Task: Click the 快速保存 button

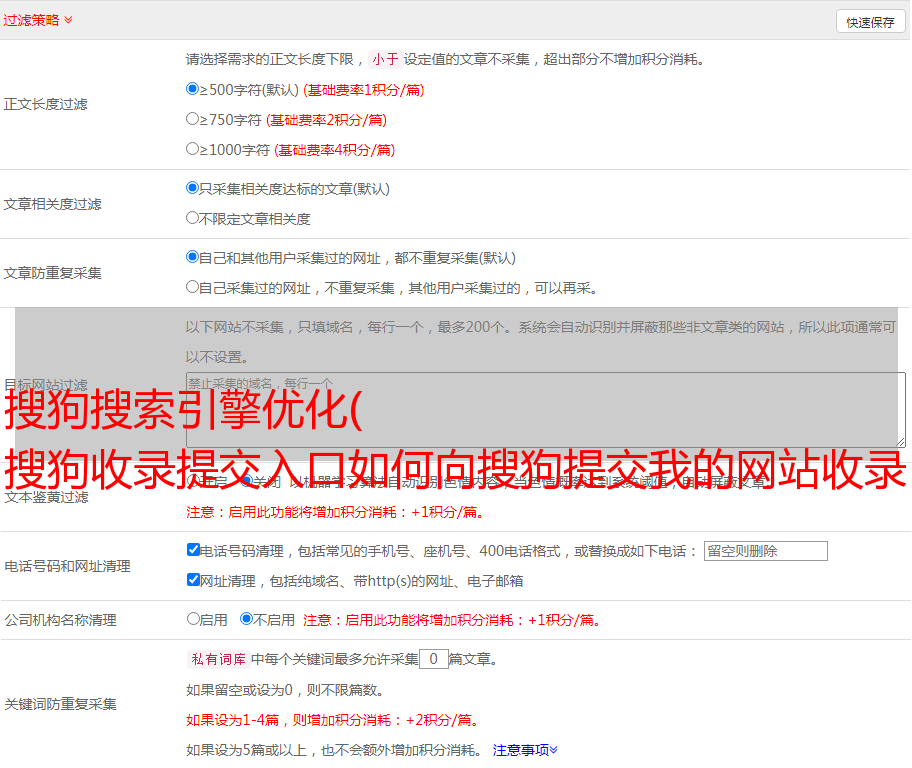Action: point(870,22)
